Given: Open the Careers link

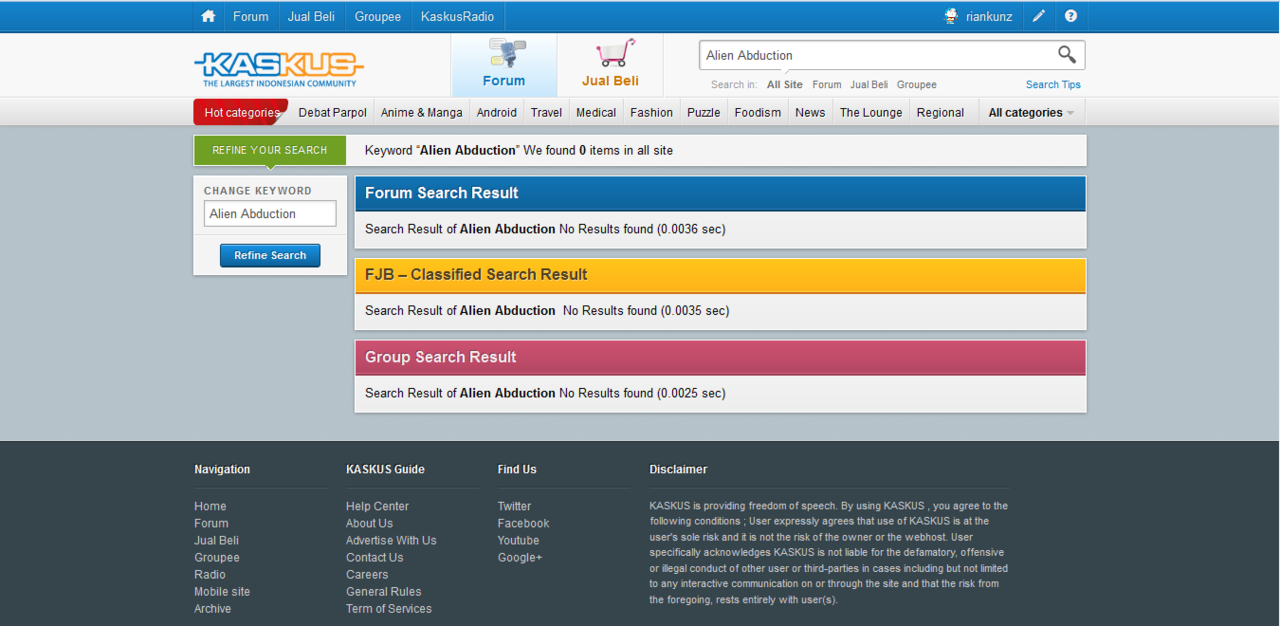Looking at the screenshot, I should pyautogui.click(x=367, y=574).
